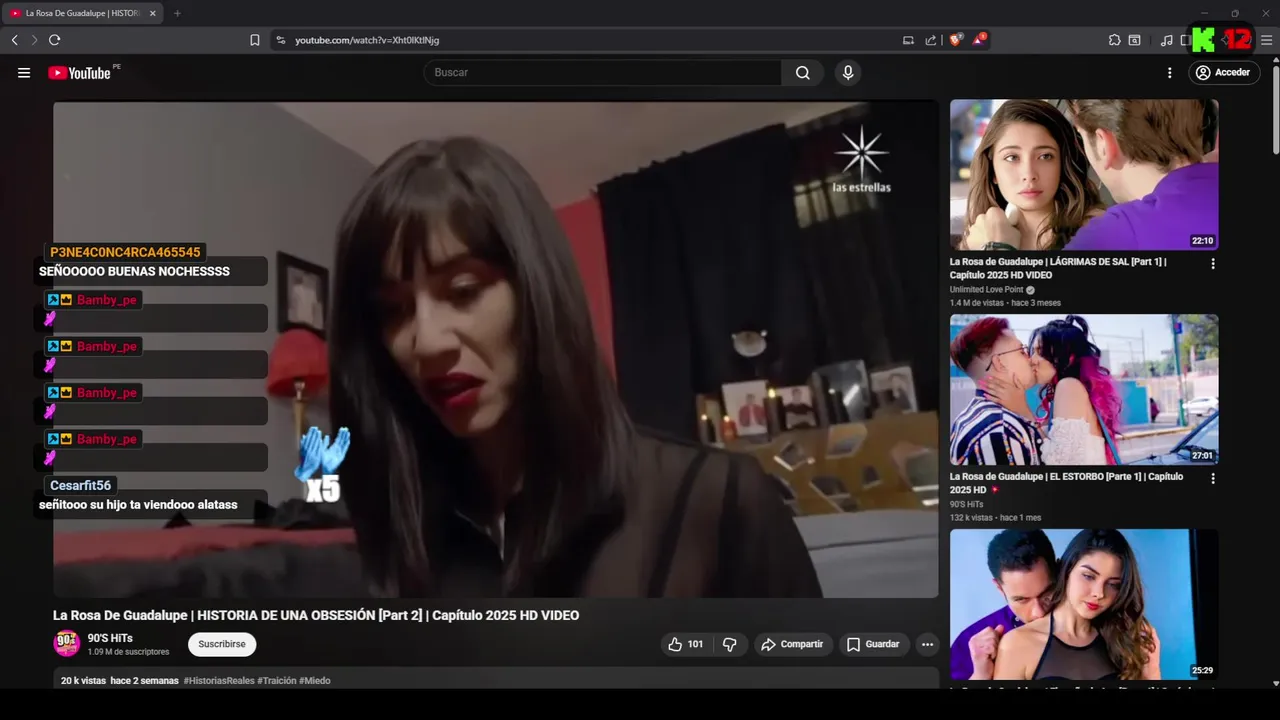Image resolution: width=1280 pixels, height=720 pixels.
Task: Click the #Miedo hashtag
Action: point(315,681)
